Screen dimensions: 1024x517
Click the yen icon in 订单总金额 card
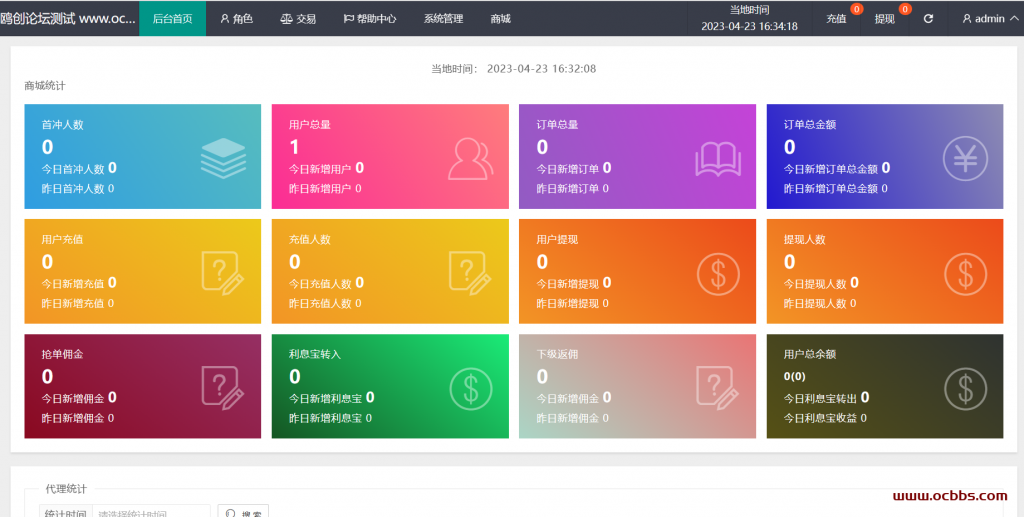tap(965, 159)
